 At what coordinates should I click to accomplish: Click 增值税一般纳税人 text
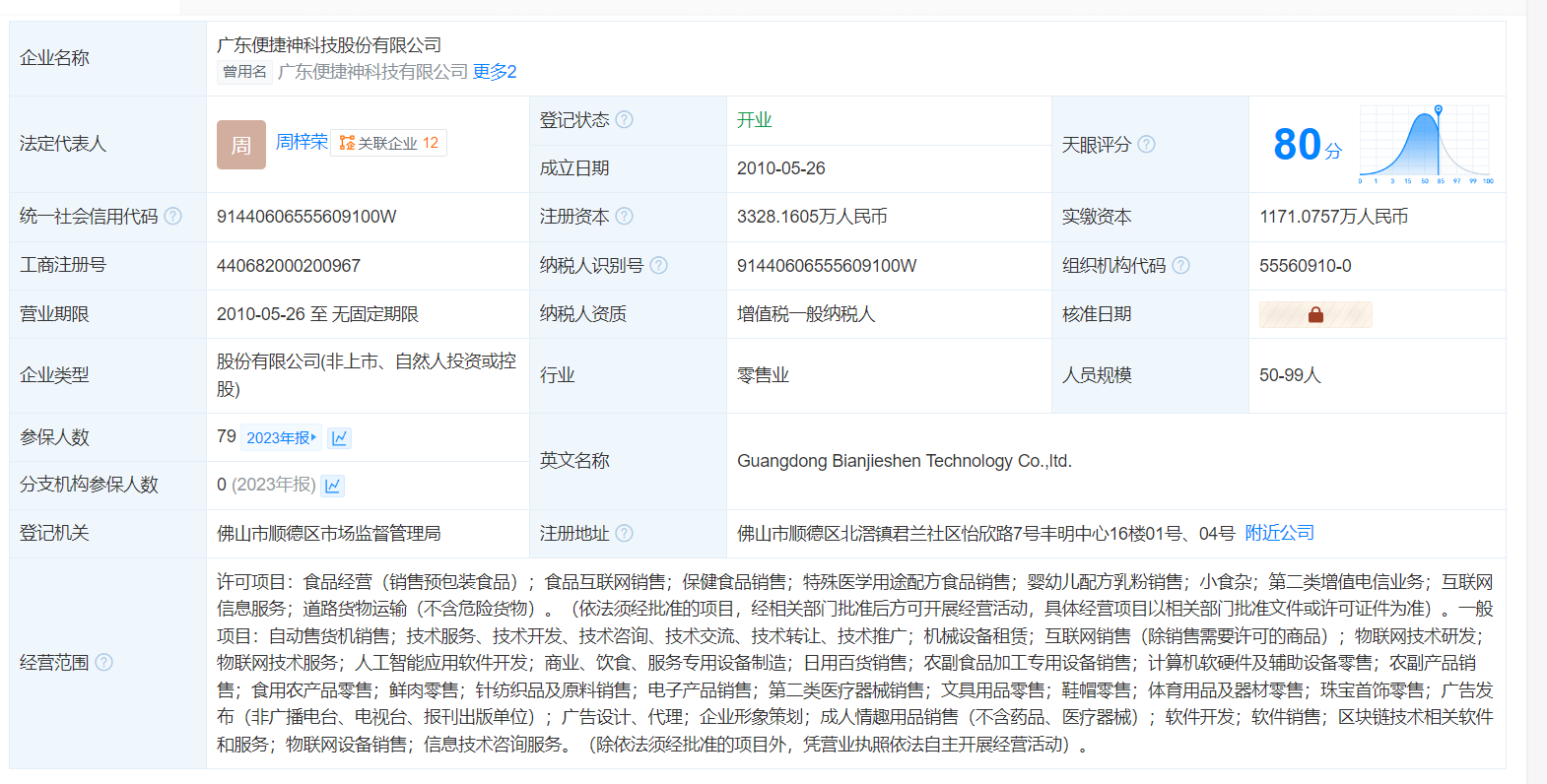806,314
